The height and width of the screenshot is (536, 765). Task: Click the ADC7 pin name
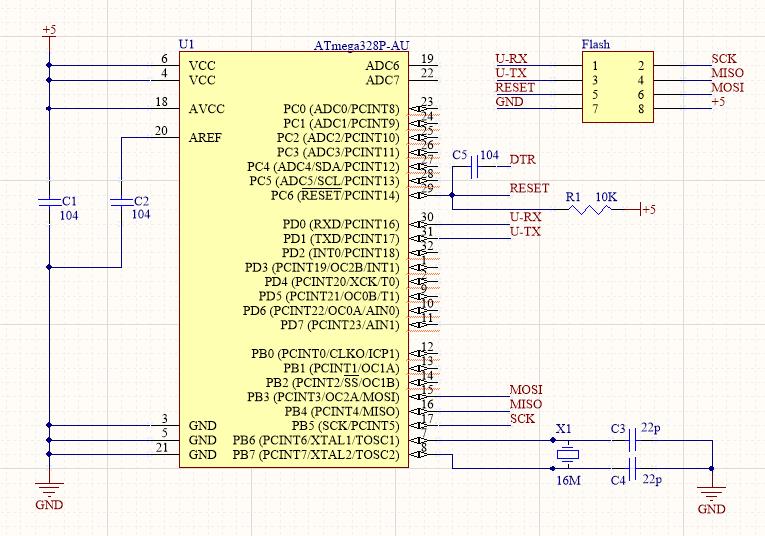[382, 80]
